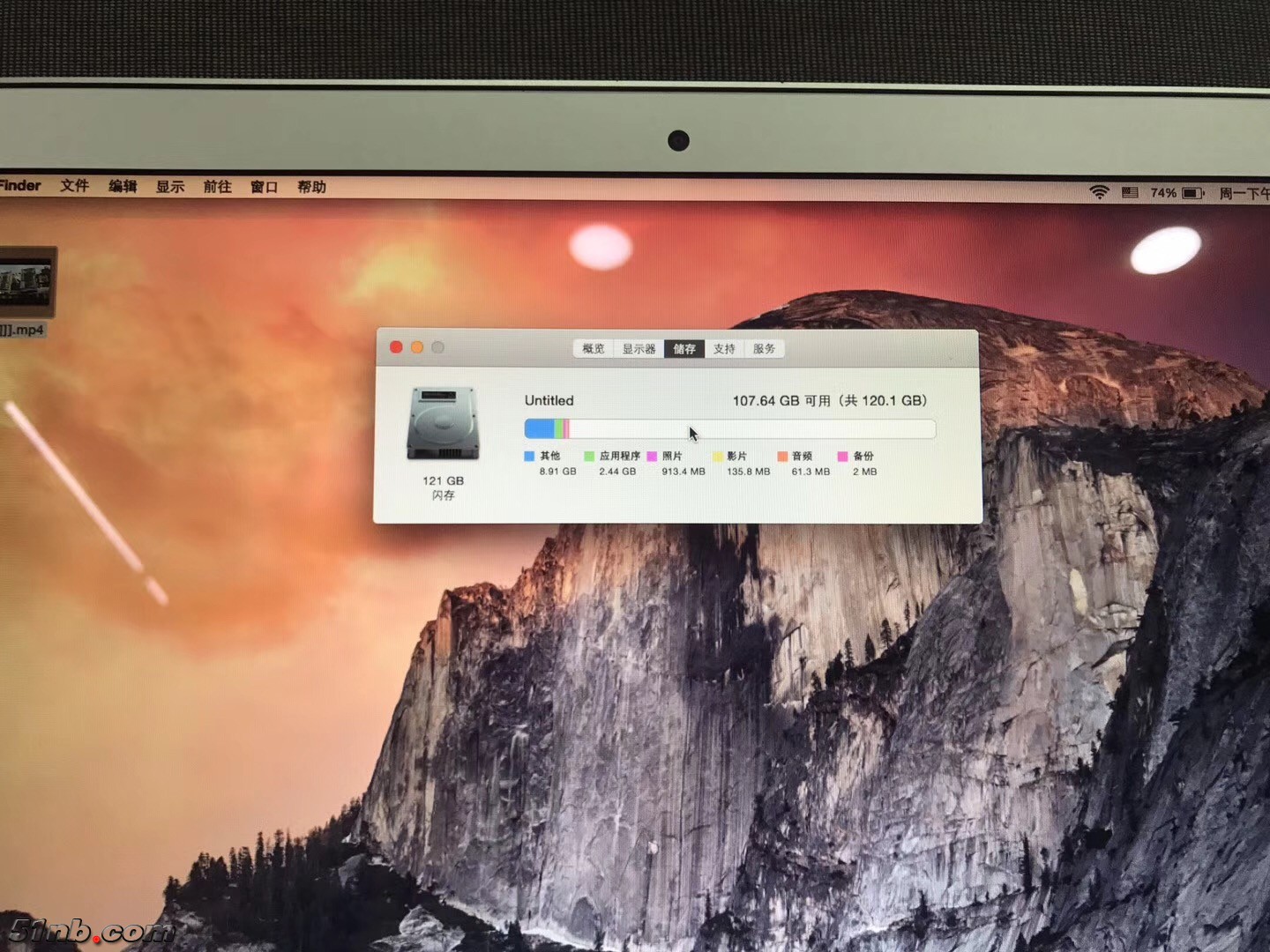
Task: Click the 闪存 label under the drive
Action: (443, 495)
